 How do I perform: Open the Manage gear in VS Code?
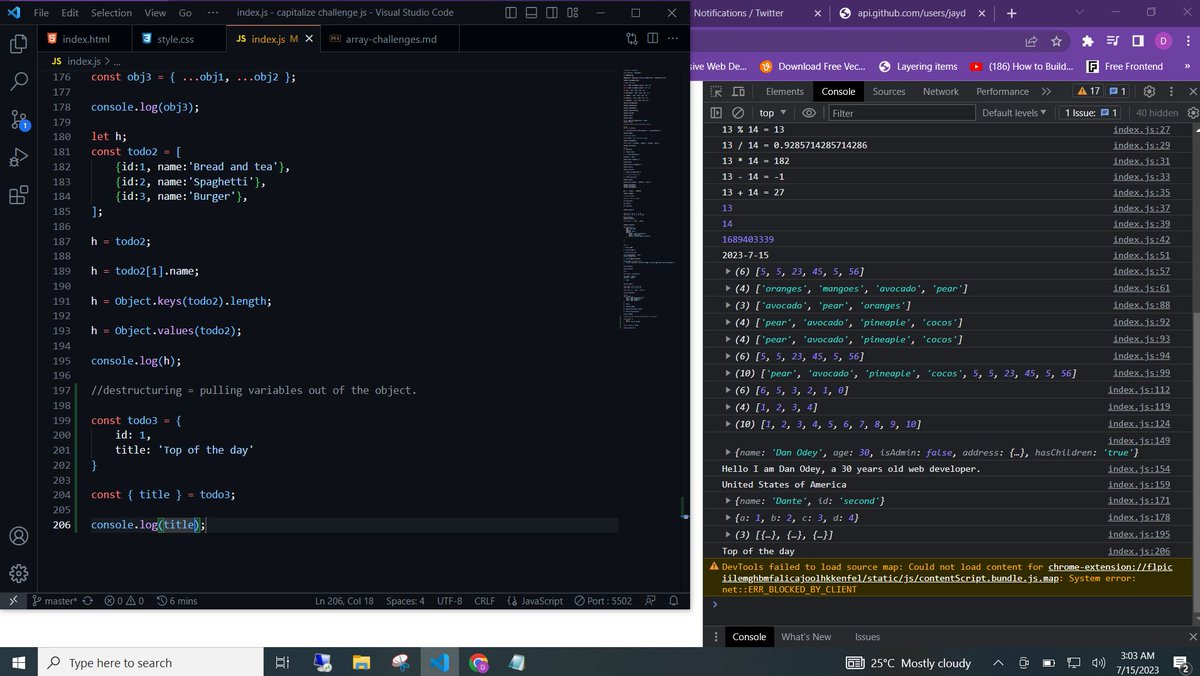pos(18,574)
